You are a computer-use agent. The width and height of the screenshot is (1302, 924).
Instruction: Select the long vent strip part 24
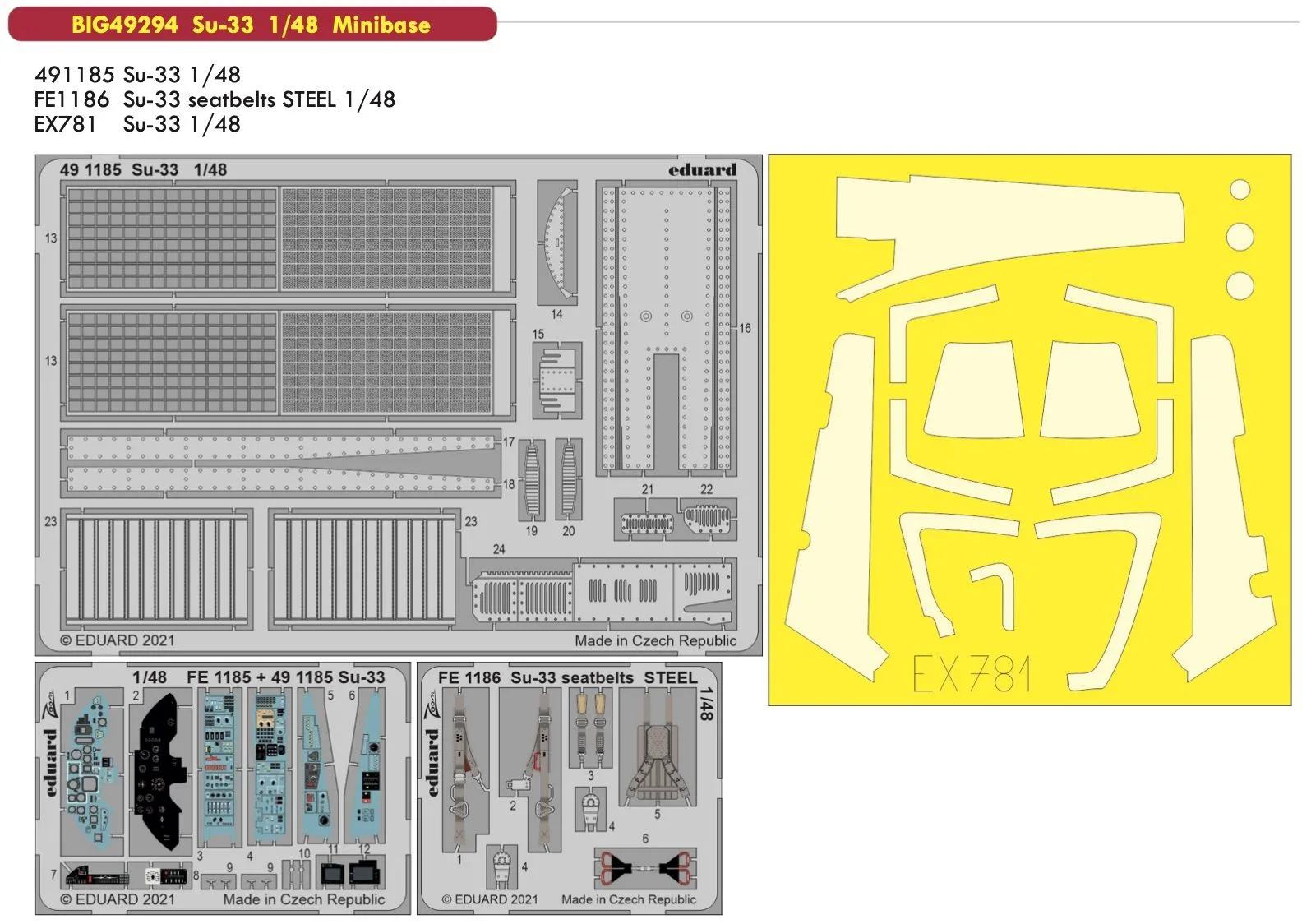(602, 589)
